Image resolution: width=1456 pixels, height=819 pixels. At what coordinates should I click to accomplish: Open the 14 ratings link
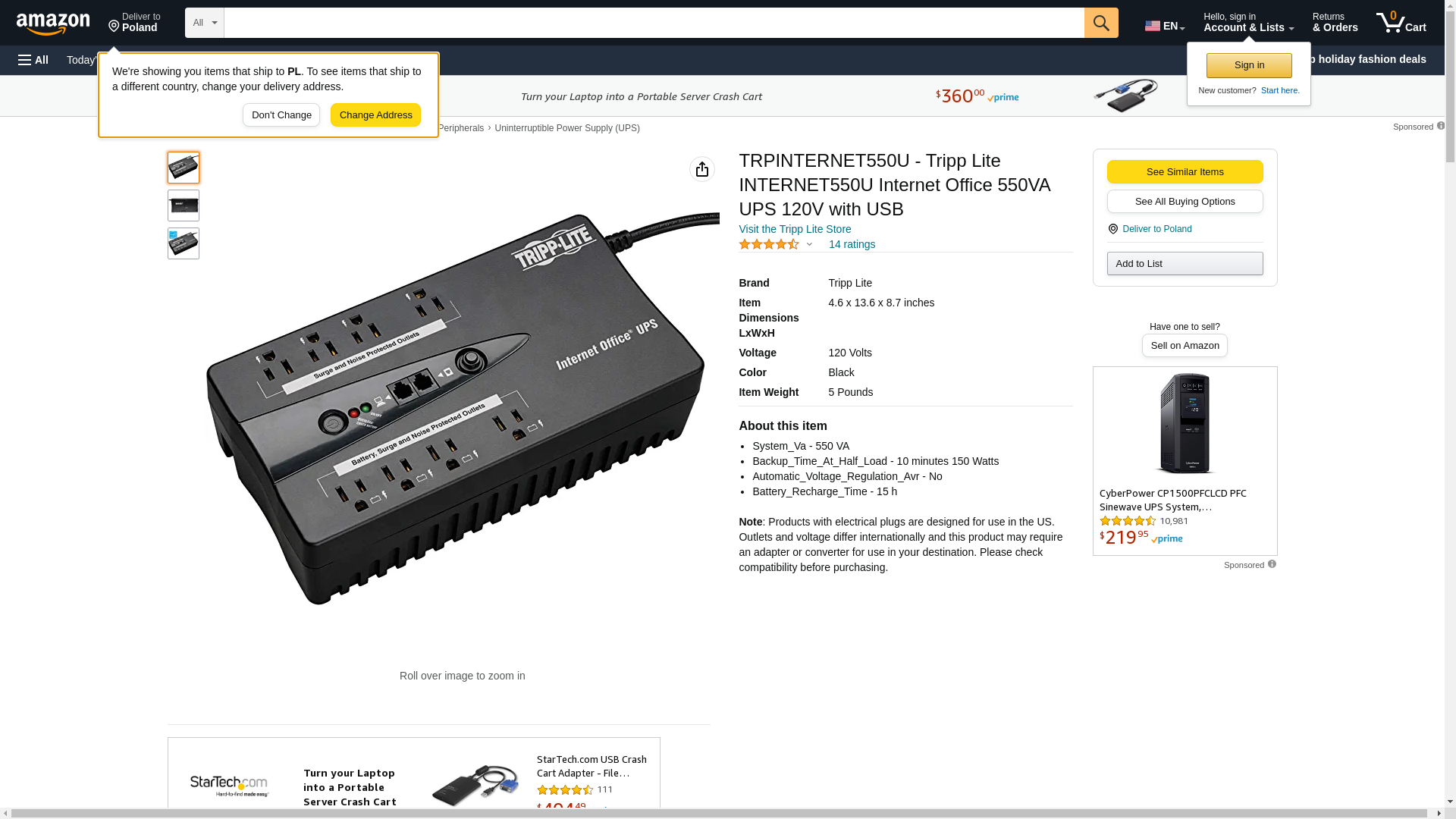[x=852, y=244]
